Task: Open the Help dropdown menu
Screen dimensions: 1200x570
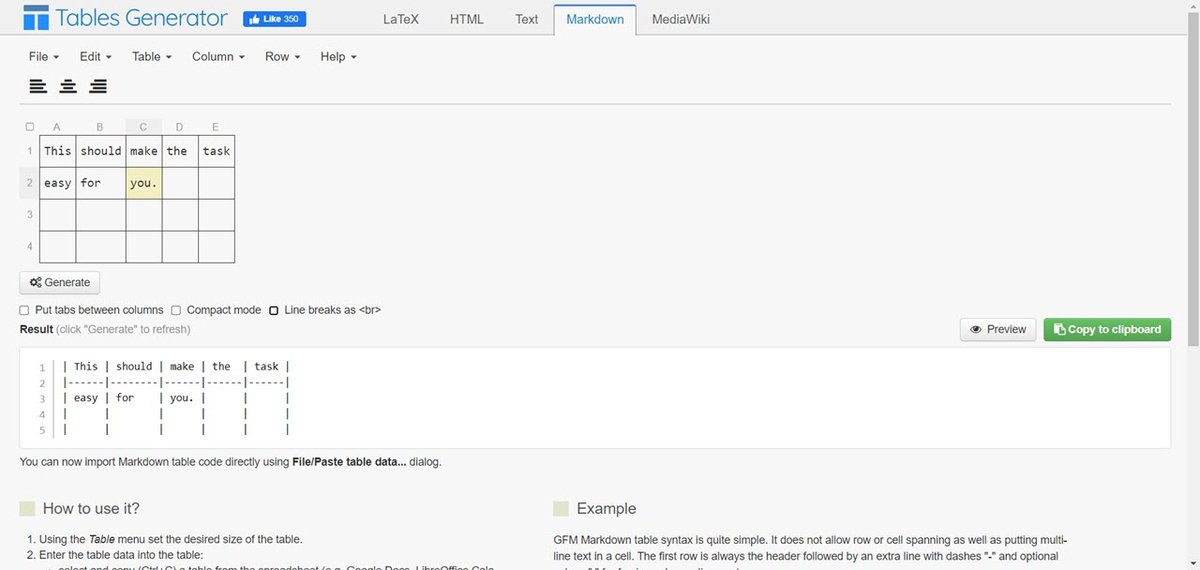Action: pos(338,57)
